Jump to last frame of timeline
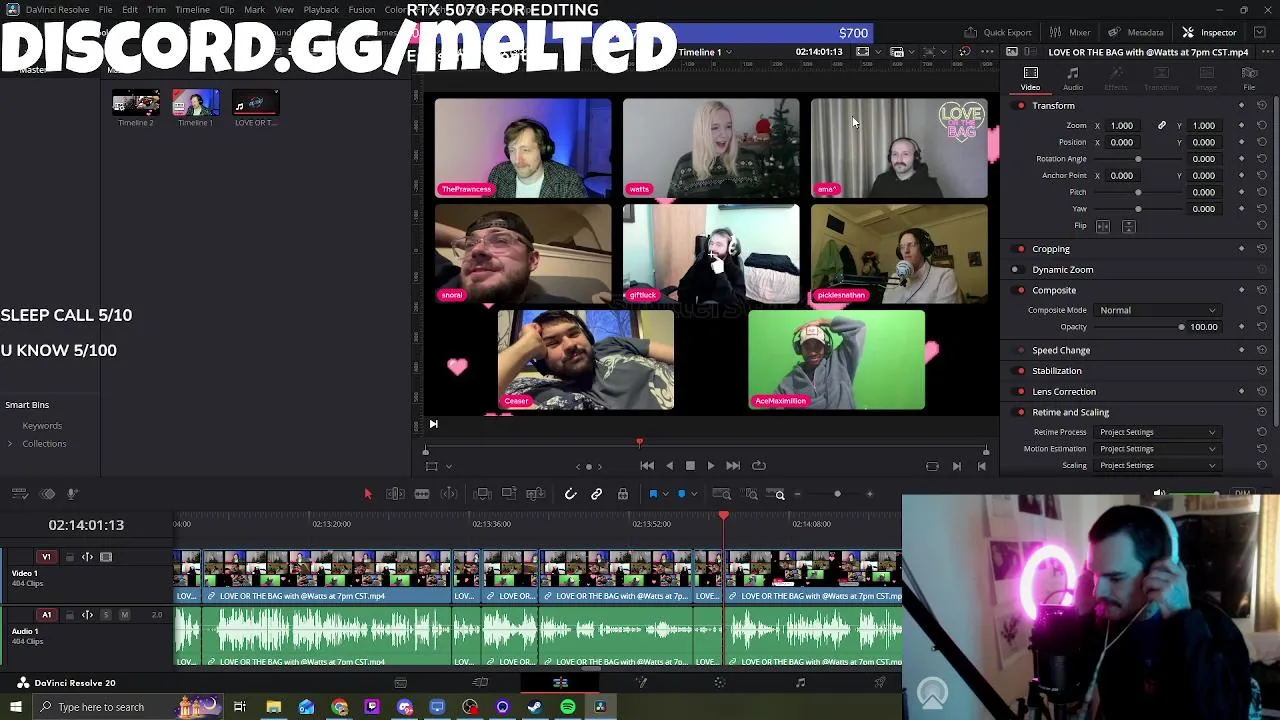Viewport: 1280px width, 720px height. tap(733, 466)
